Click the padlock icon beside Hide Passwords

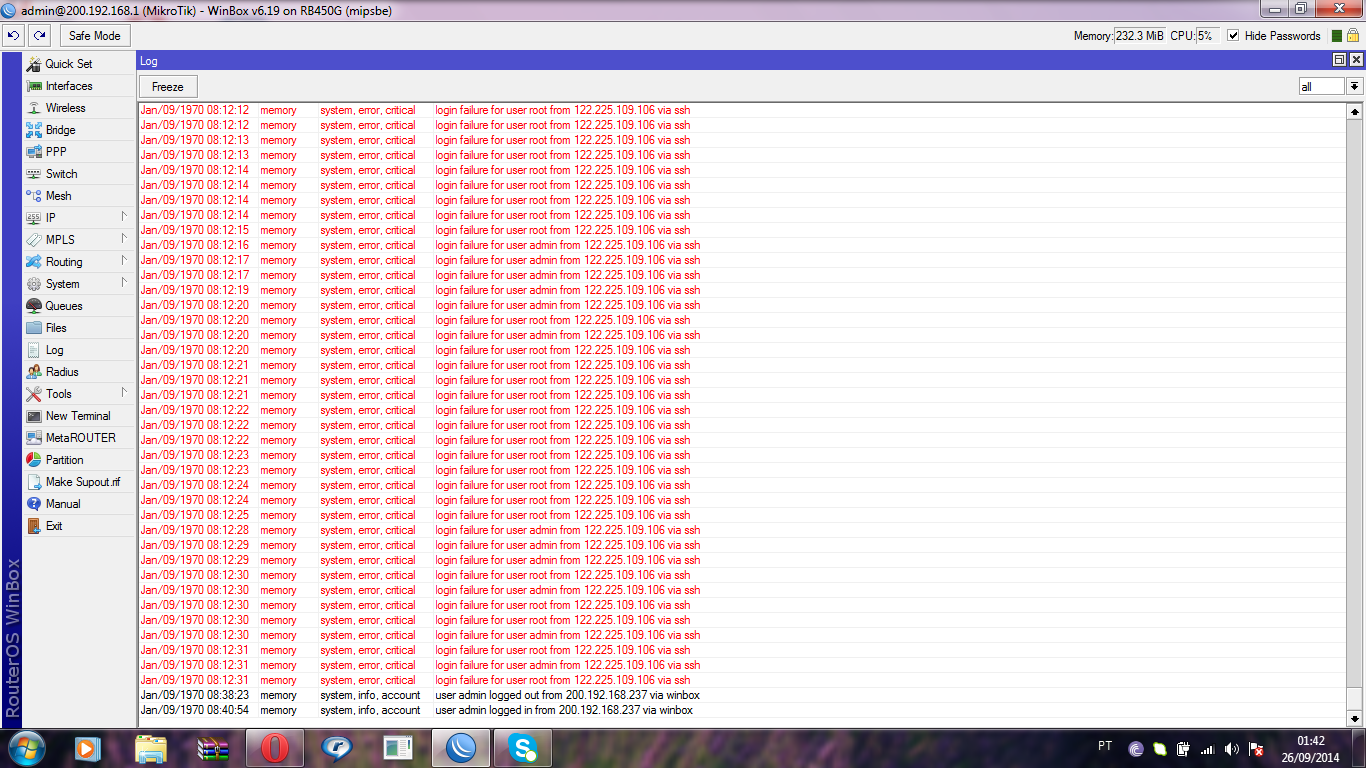click(1352, 35)
